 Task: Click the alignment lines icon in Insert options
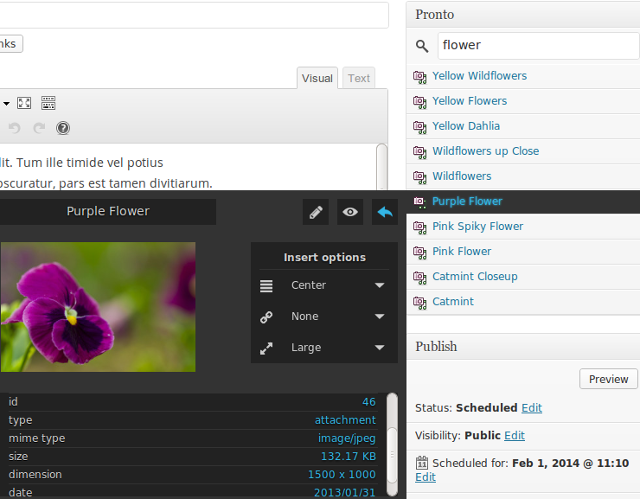266,286
